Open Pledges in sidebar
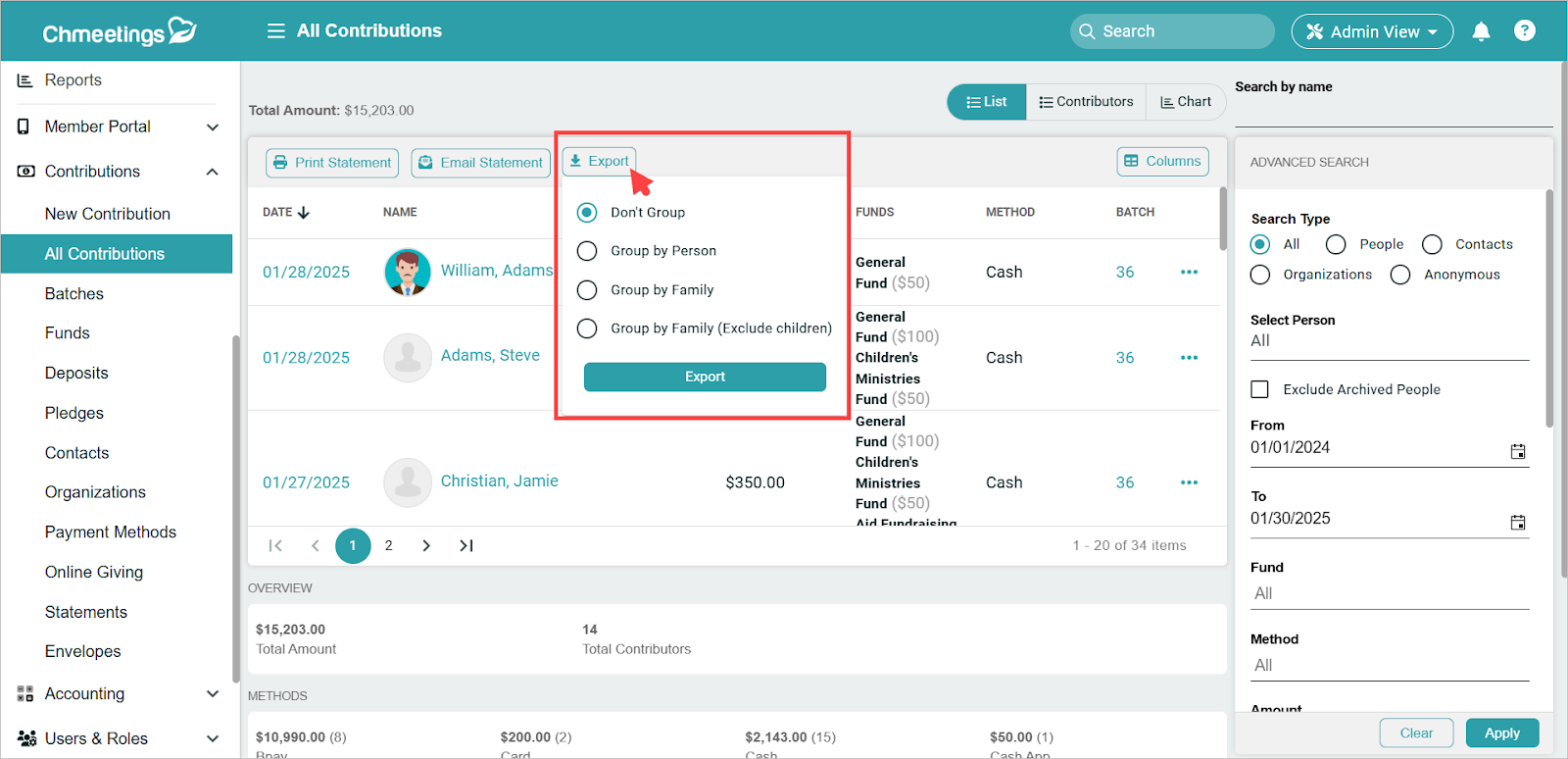1568x759 pixels. pos(74,414)
